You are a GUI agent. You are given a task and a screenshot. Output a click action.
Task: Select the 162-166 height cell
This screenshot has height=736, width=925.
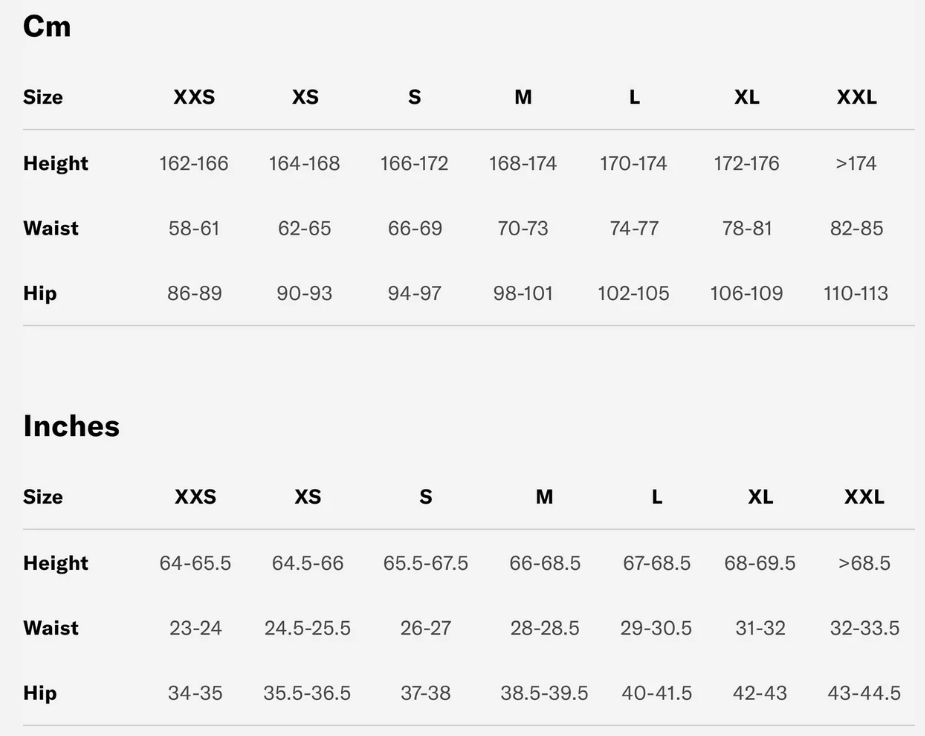(194, 164)
